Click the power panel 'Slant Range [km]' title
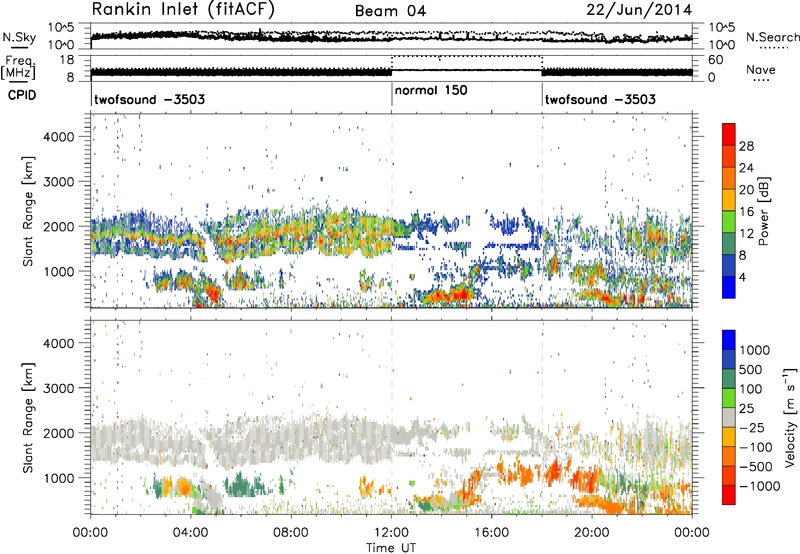The height and width of the screenshot is (554, 800). 28,211
